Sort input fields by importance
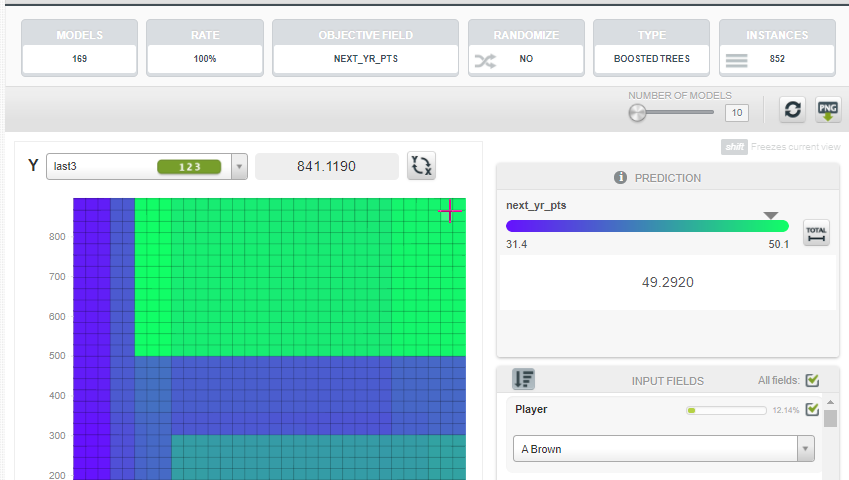The height and width of the screenshot is (480, 849). 524,379
